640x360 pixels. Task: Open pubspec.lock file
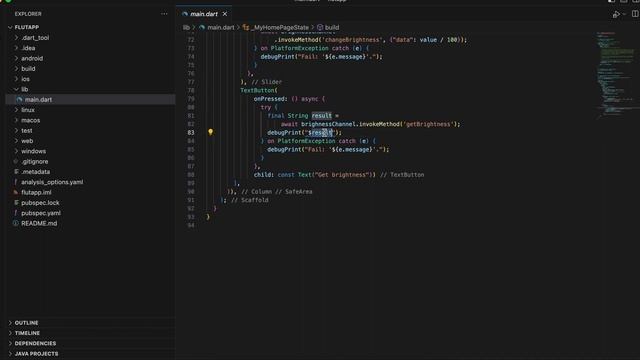click(40, 203)
